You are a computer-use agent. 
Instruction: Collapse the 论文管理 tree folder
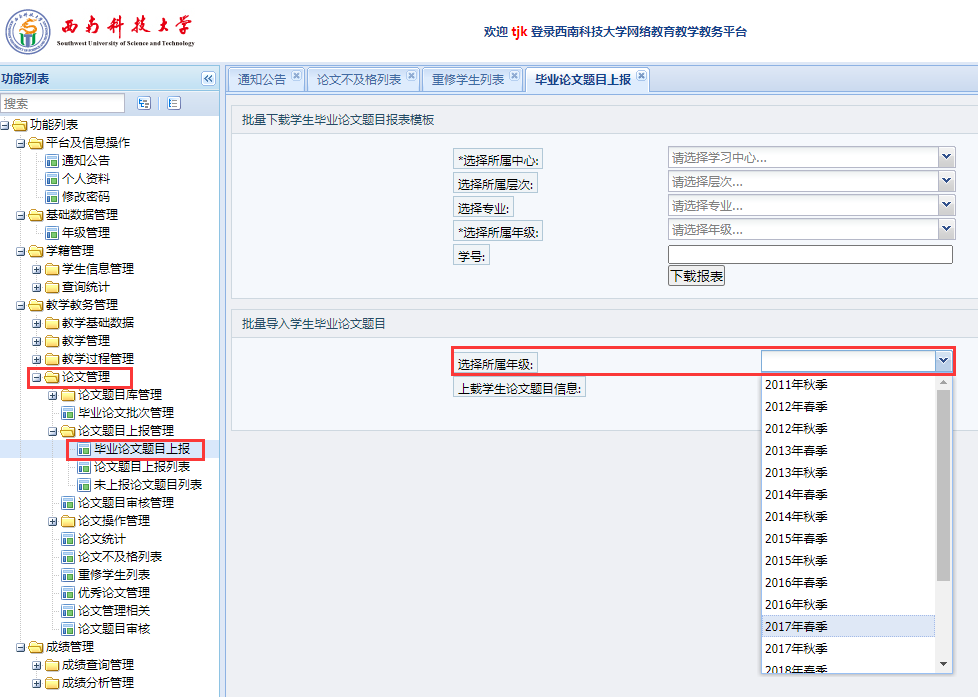pyautogui.click(x=37, y=377)
